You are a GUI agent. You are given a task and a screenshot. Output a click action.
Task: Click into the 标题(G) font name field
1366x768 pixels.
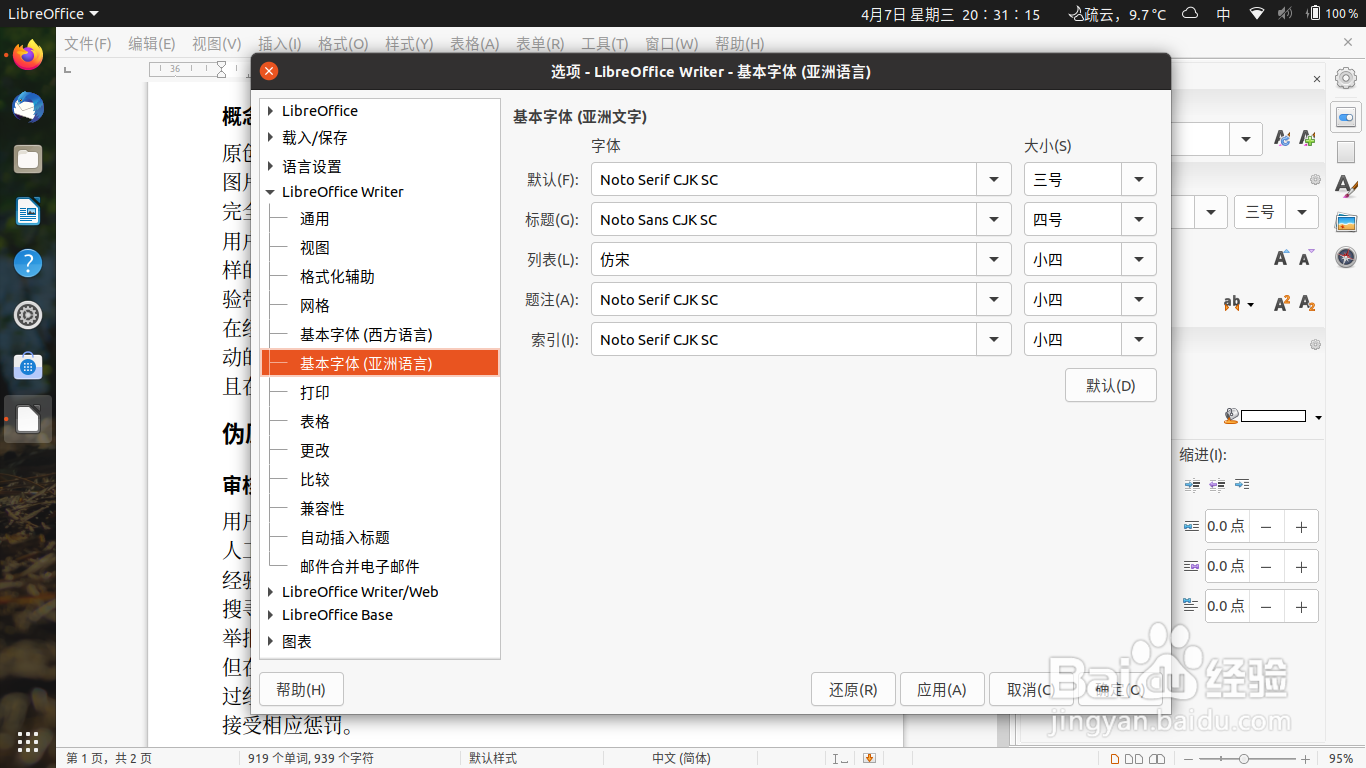point(784,220)
